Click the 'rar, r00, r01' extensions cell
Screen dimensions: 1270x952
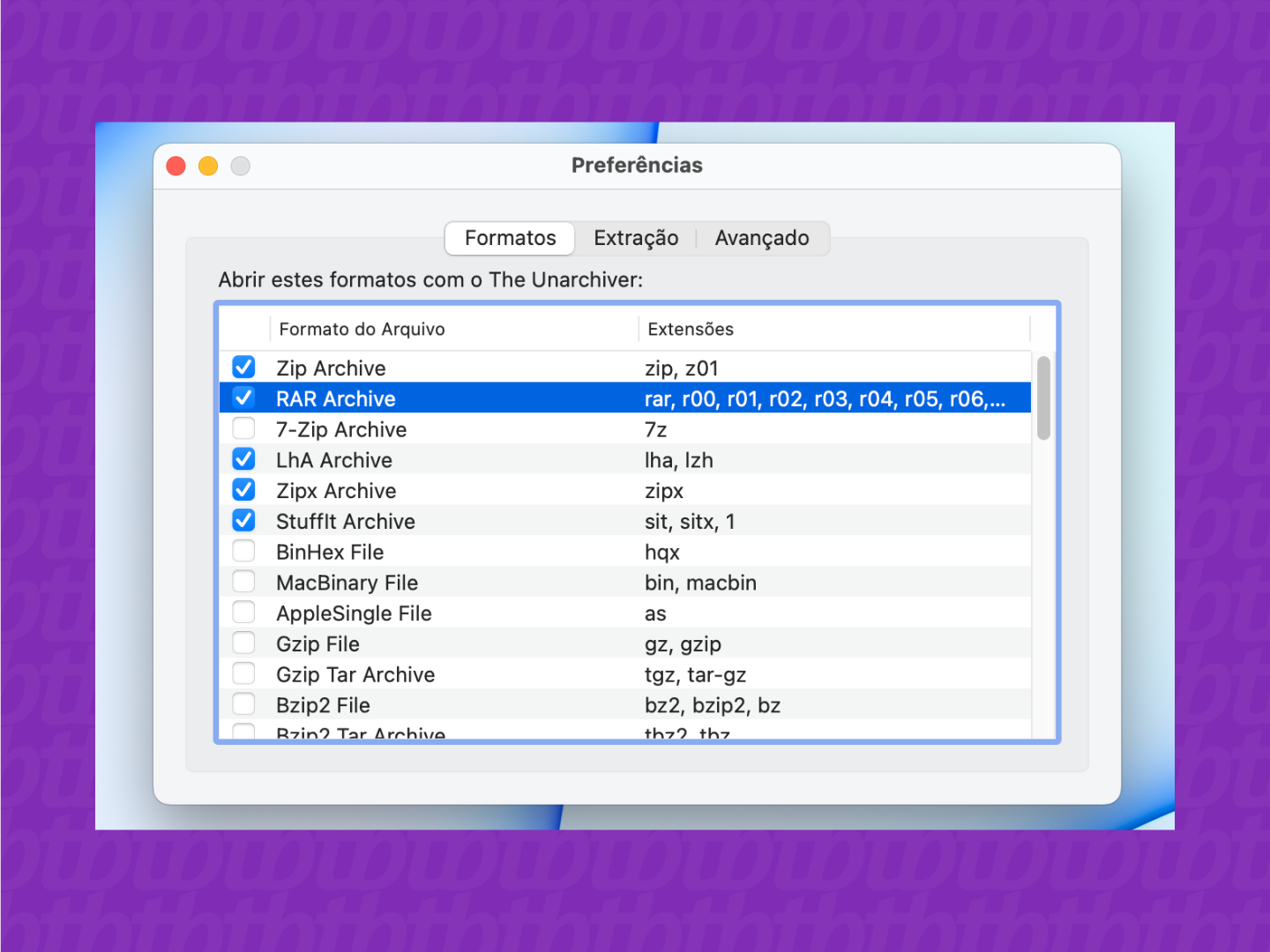pos(825,399)
